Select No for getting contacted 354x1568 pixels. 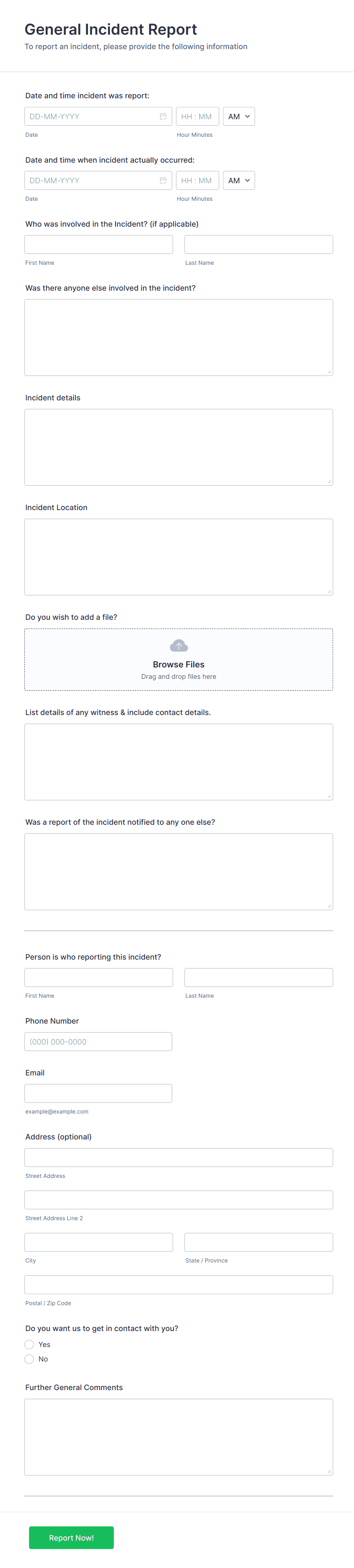tap(29, 1358)
